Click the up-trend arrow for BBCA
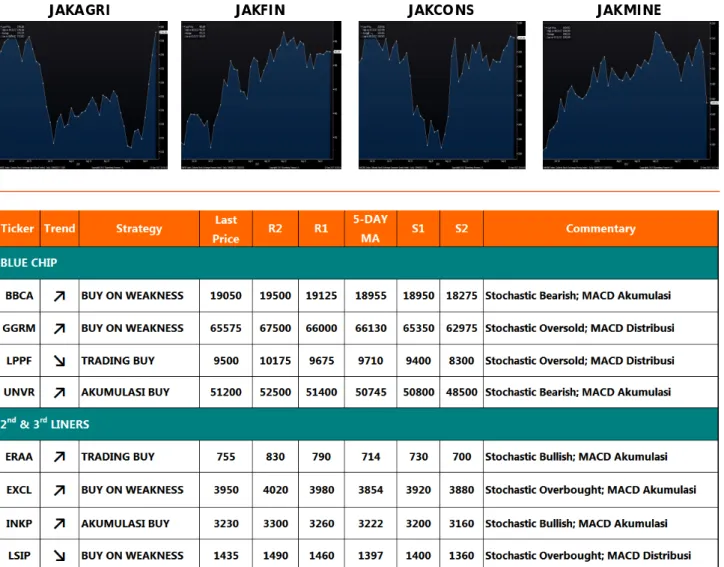Image resolution: width=724 pixels, height=567 pixels. [x=59, y=296]
